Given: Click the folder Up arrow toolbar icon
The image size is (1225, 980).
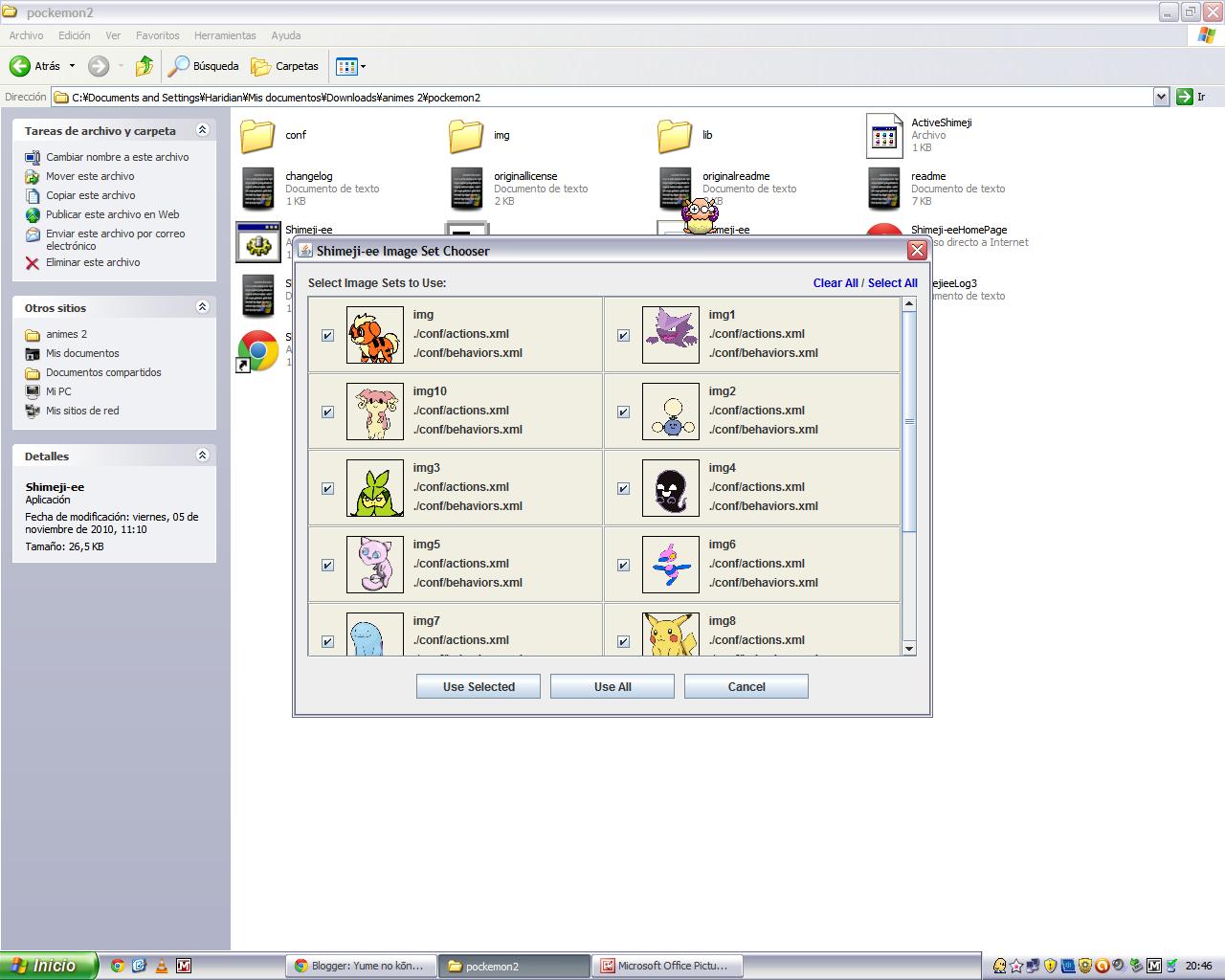Looking at the screenshot, I should click(x=145, y=66).
